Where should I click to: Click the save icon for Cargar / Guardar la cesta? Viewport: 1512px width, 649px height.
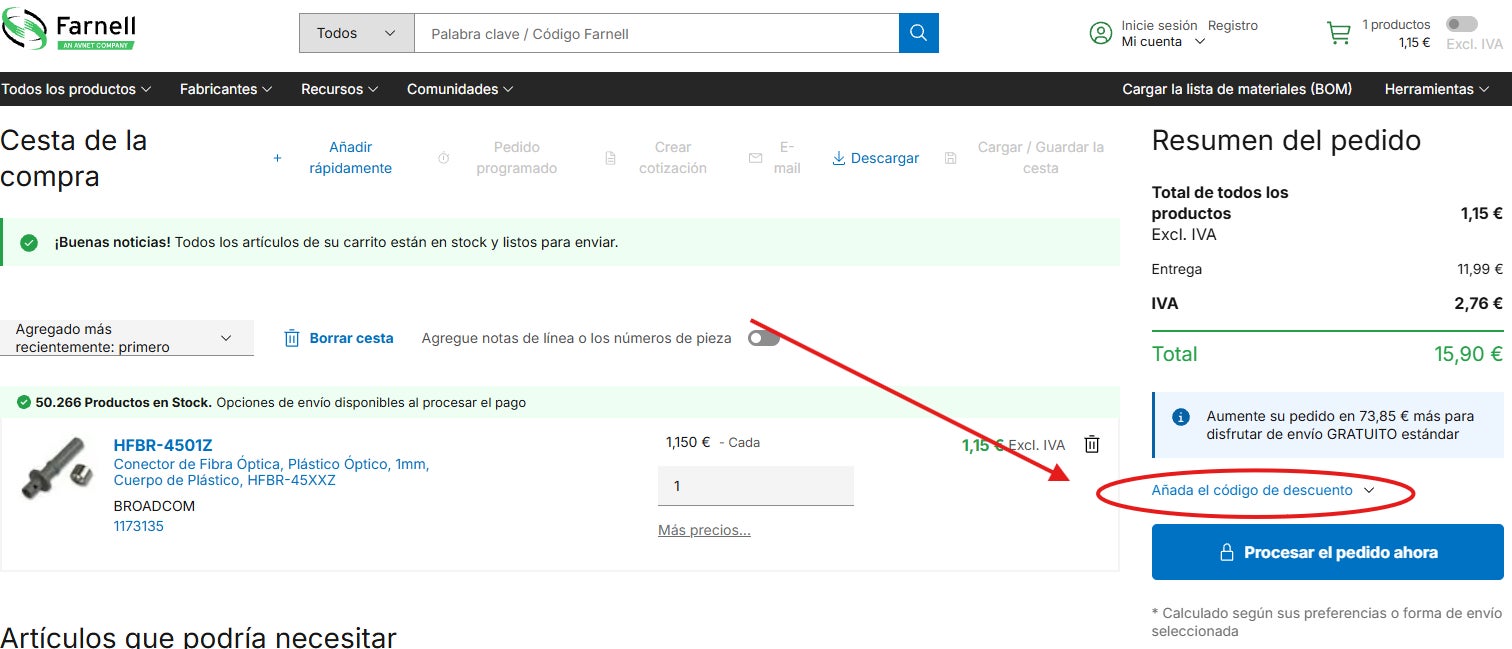click(x=951, y=158)
